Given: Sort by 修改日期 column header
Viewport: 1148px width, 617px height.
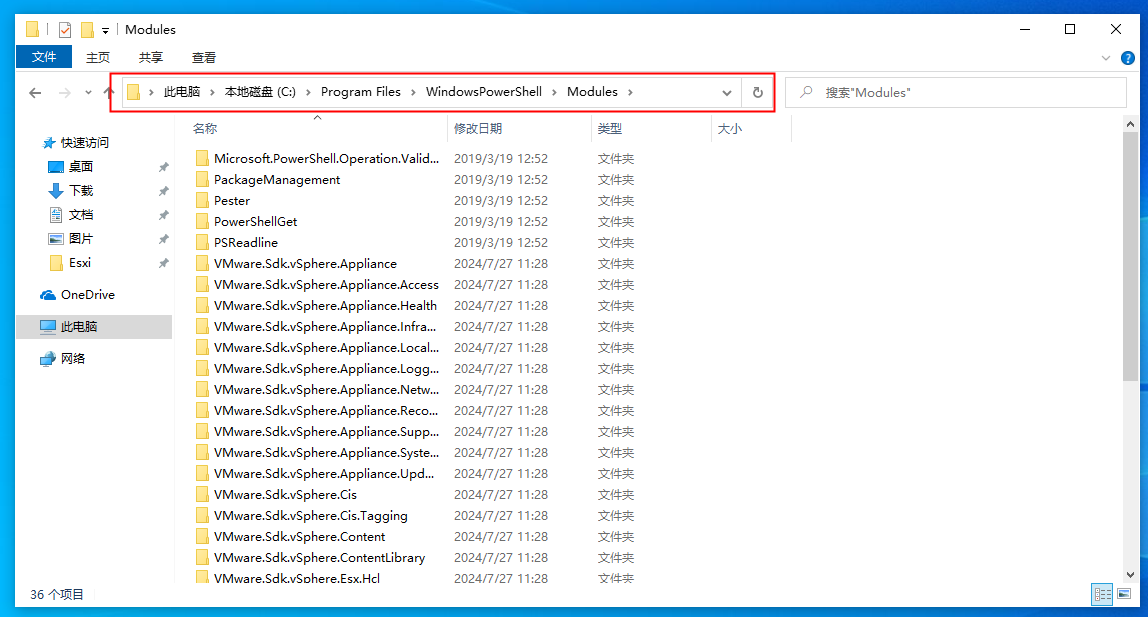Looking at the screenshot, I should pyautogui.click(x=478, y=128).
